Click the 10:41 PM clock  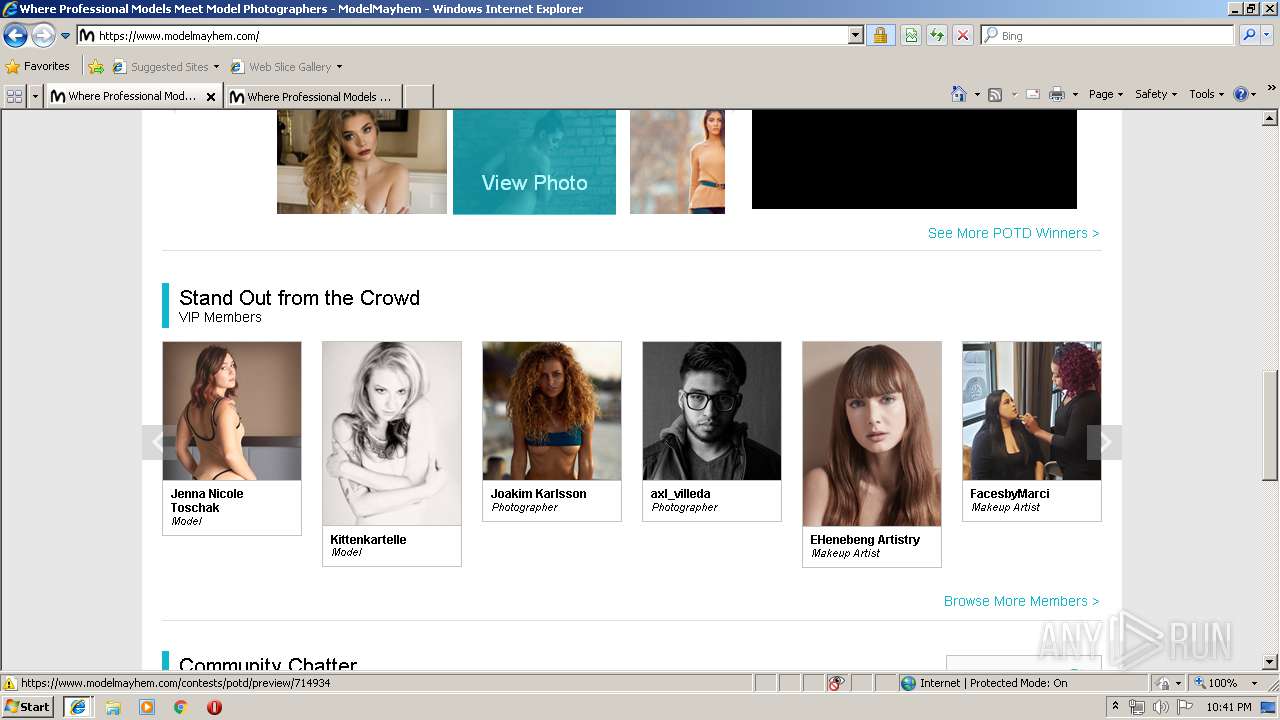(x=1229, y=707)
